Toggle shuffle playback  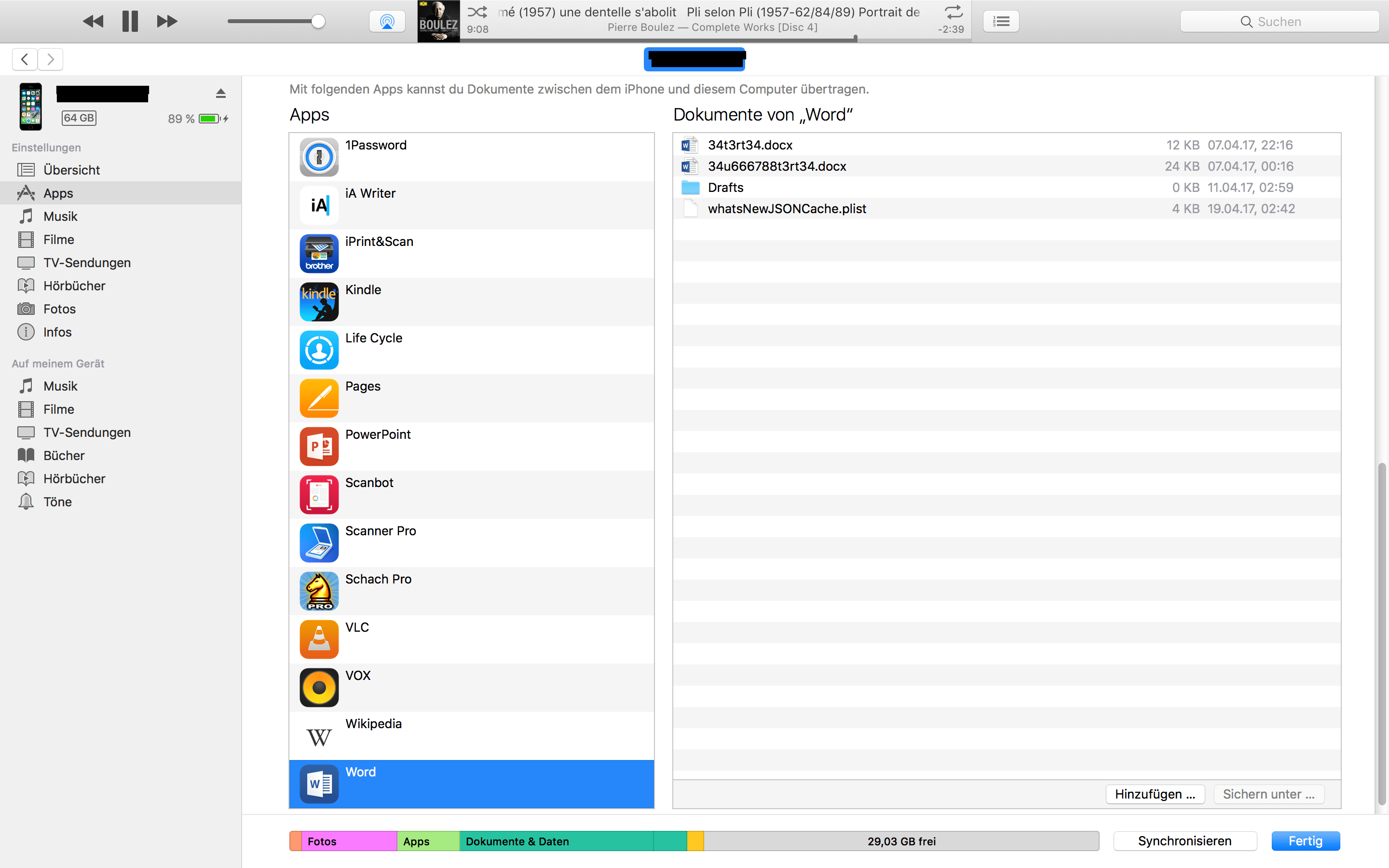click(x=477, y=12)
